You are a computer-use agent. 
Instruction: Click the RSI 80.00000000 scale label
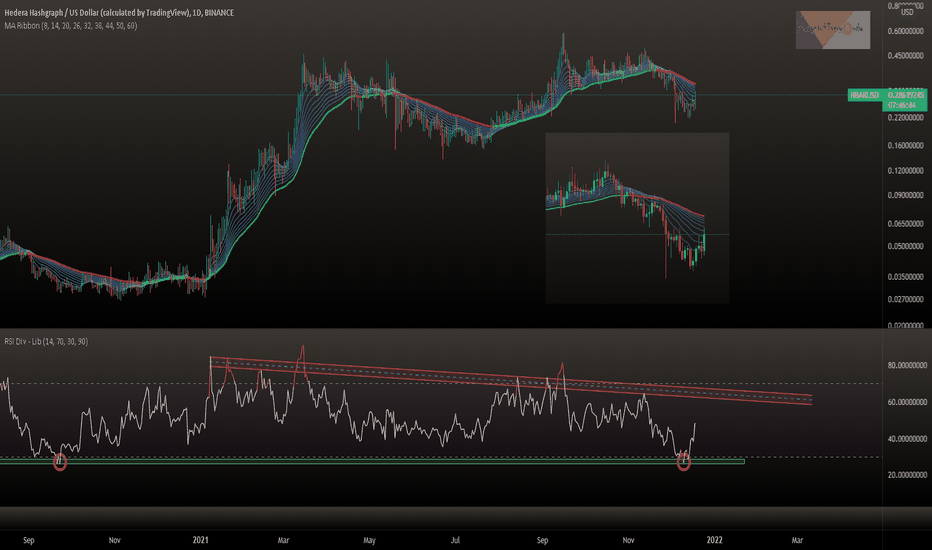908,365
